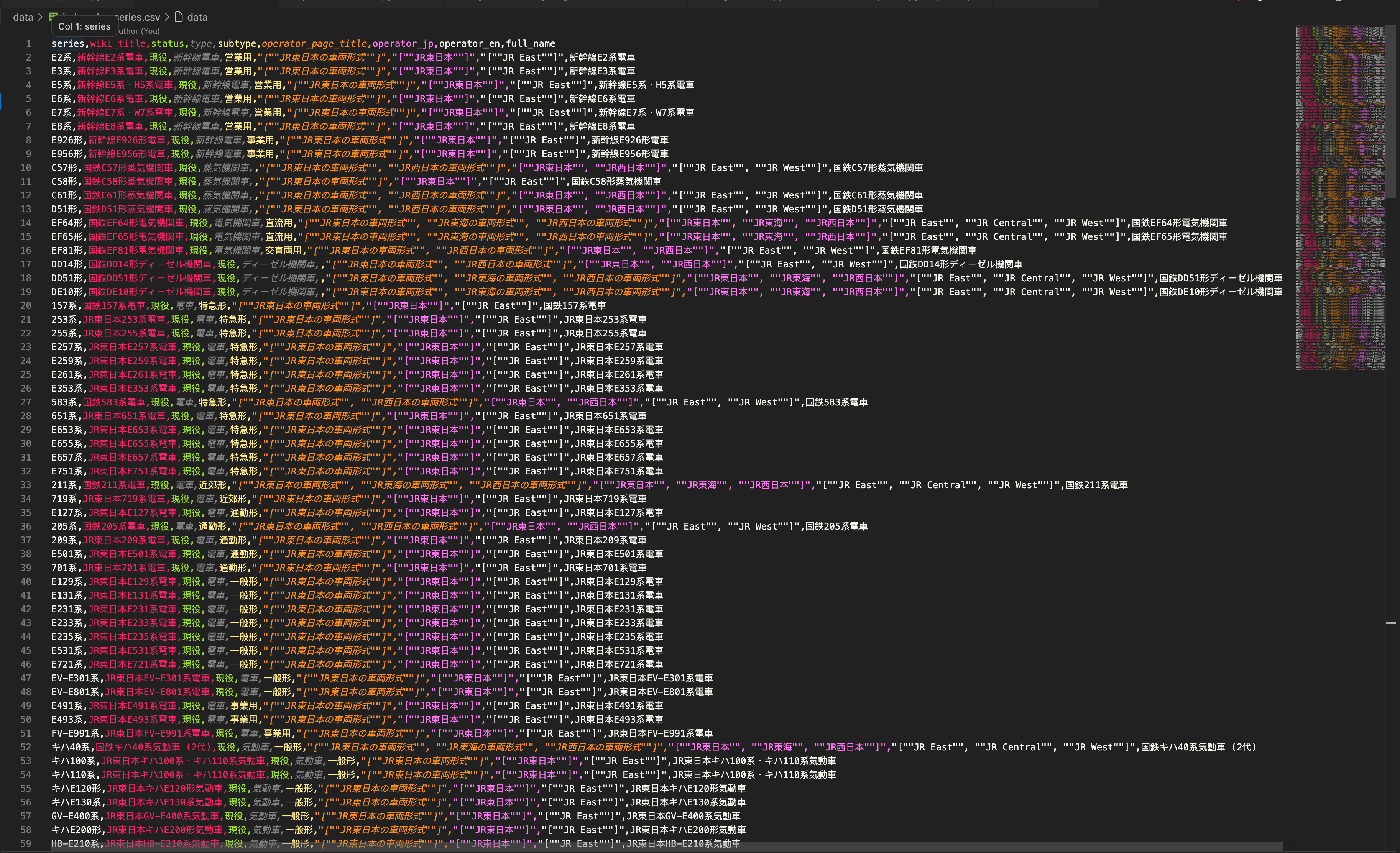Expand the chevron after the data folder breadcrumb
This screenshot has width=1400, height=853.
pyautogui.click(x=40, y=17)
